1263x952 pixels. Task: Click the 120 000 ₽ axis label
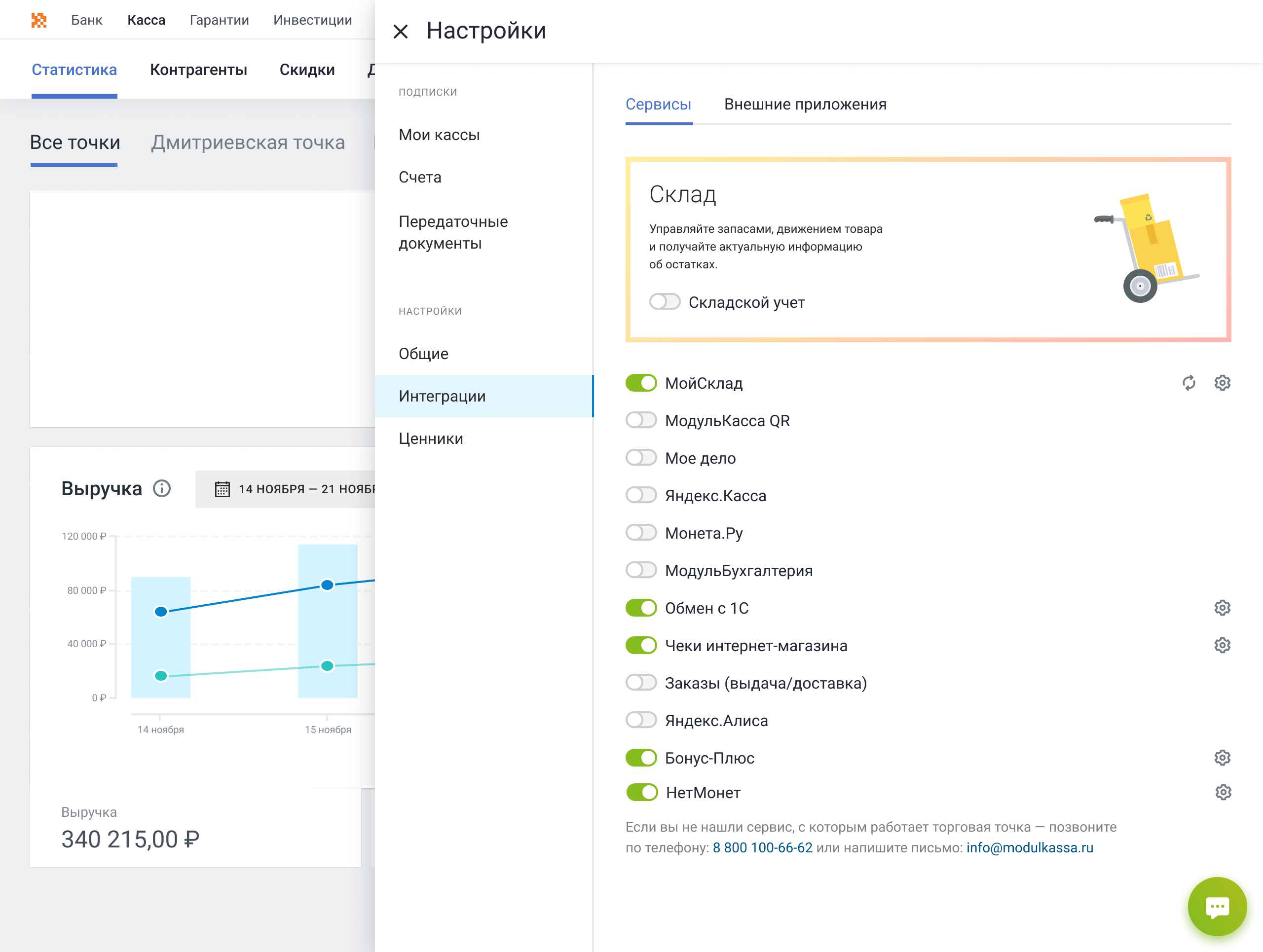coord(84,536)
